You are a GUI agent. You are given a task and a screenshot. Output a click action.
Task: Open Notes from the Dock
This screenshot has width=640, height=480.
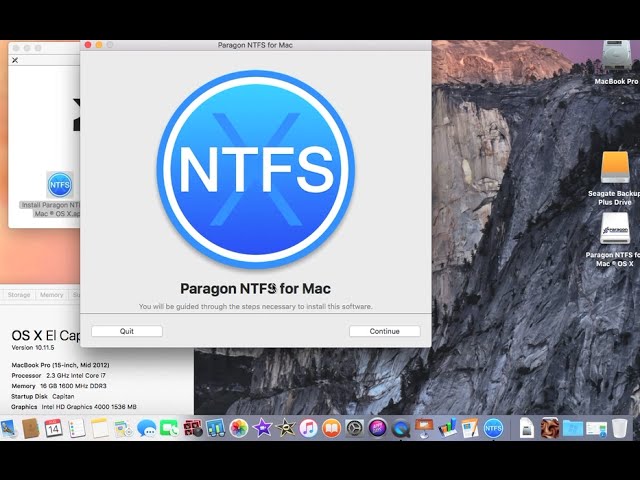(x=100, y=428)
